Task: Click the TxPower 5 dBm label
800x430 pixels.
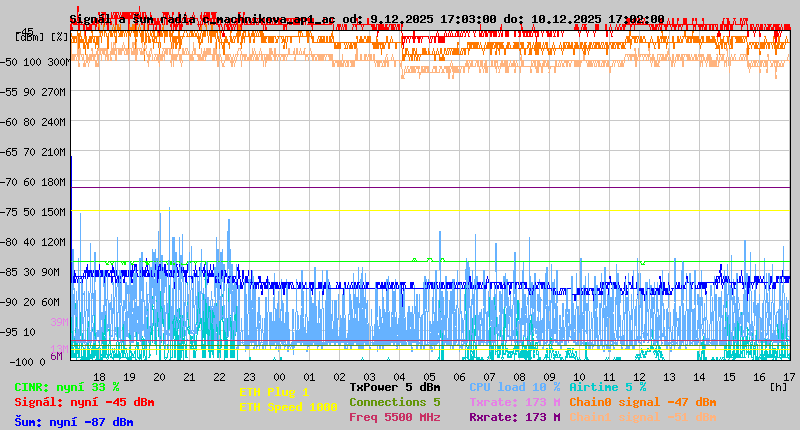Action: (394, 387)
